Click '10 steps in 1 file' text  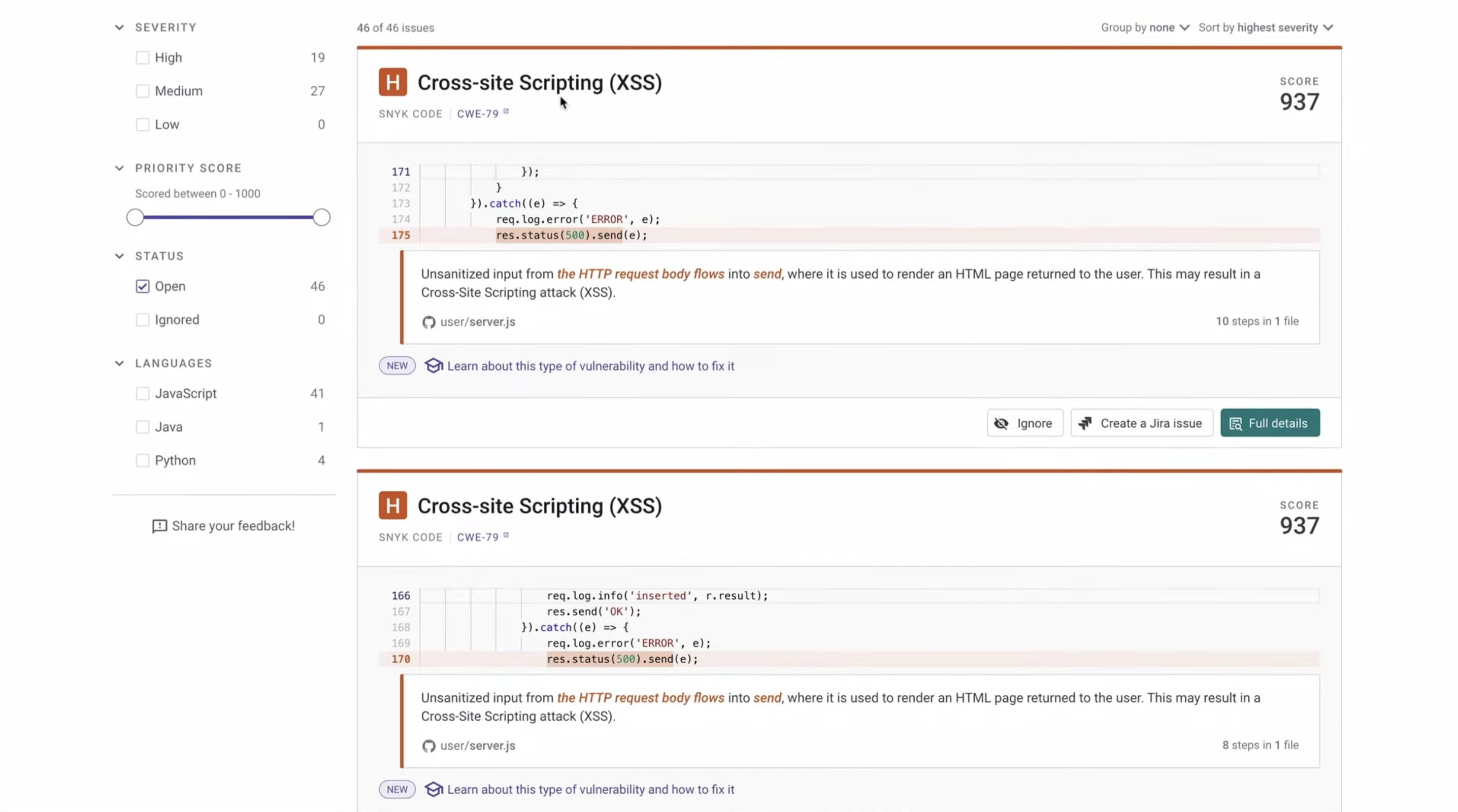(x=1257, y=321)
